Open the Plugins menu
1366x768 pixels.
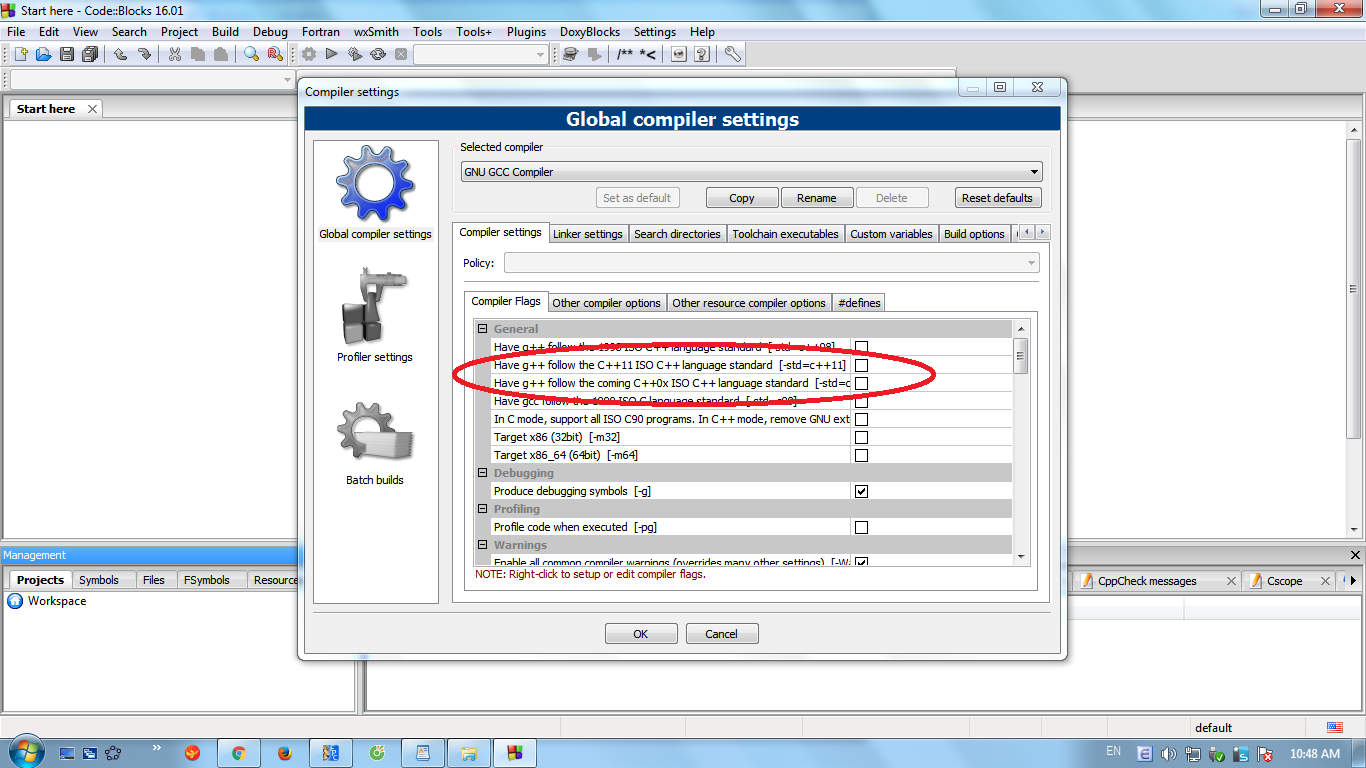[x=526, y=32]
